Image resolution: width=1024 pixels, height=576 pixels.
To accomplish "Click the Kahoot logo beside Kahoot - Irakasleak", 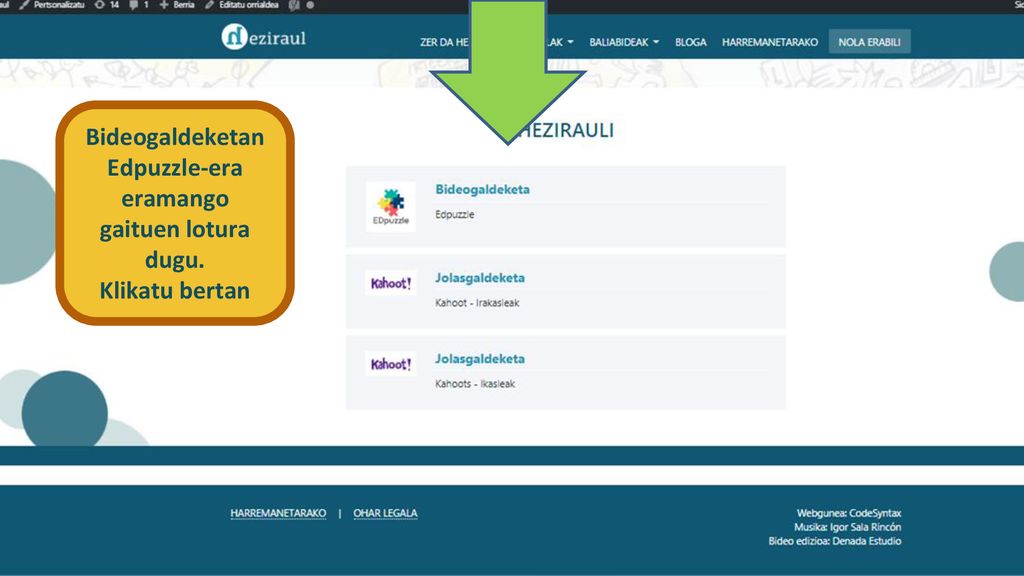I will coord(391,283).
